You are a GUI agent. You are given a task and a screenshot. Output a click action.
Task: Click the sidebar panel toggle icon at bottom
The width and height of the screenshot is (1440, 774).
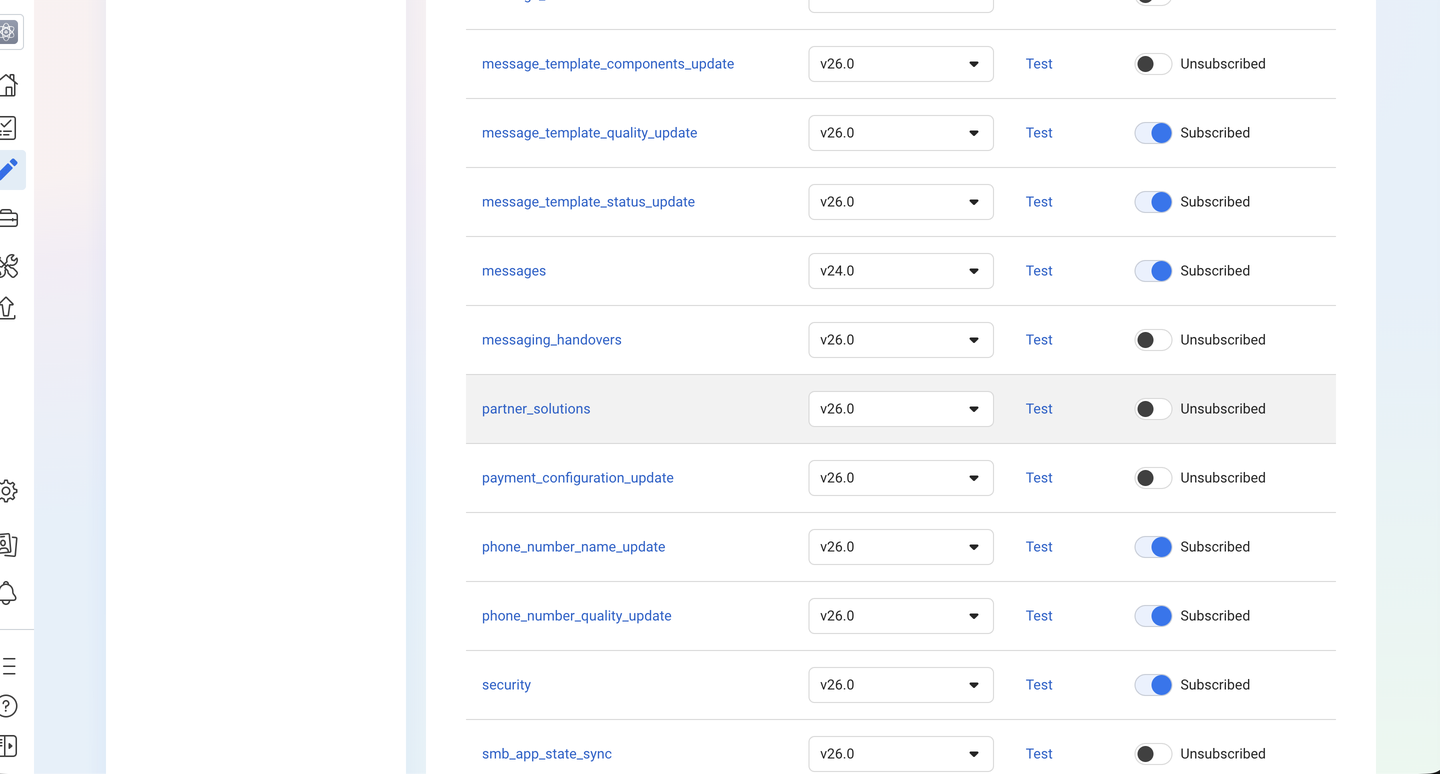pyautogui.click(x=8, y=745)
